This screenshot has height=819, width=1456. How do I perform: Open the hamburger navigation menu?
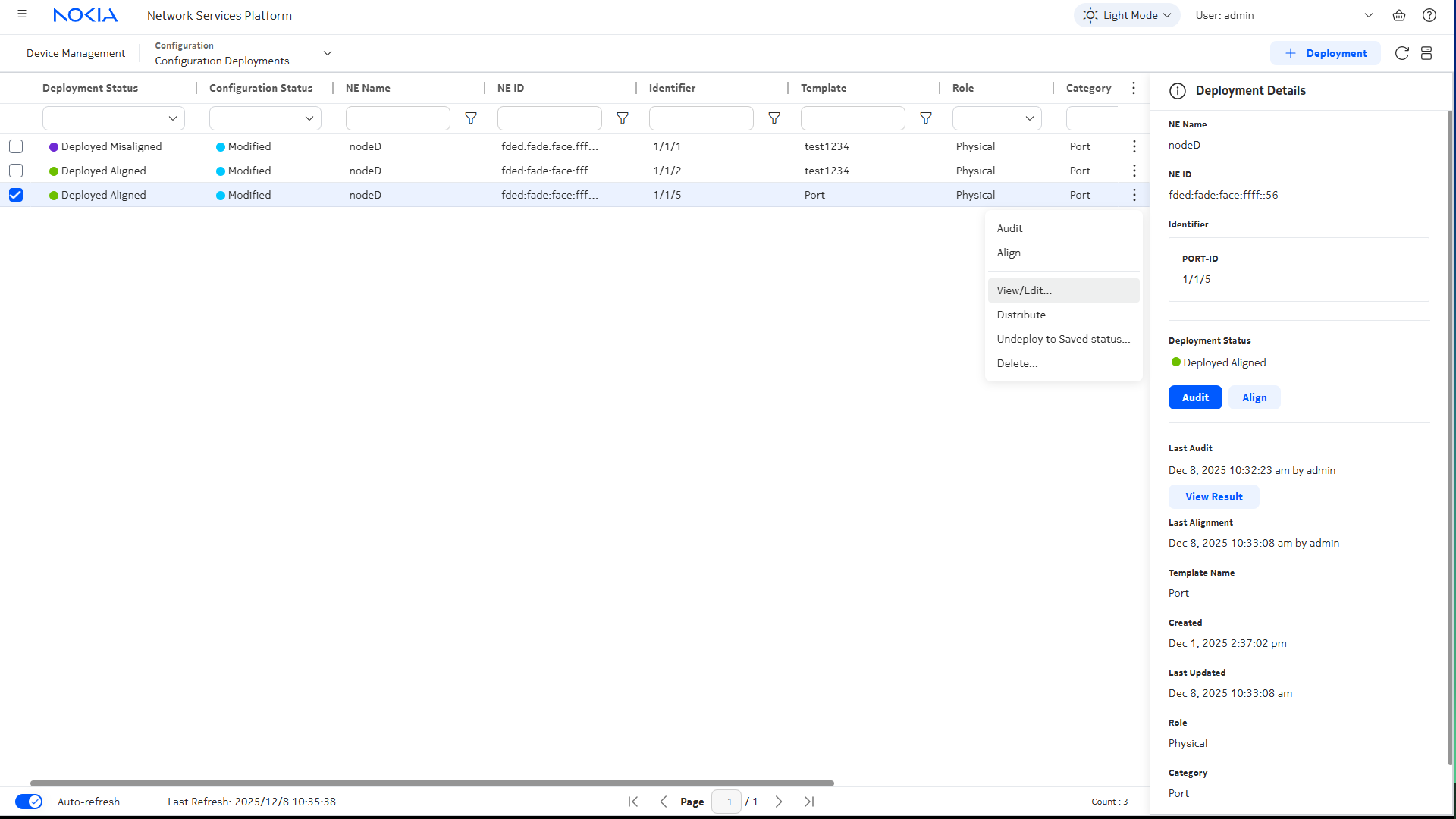pyautogui.click(x=22, y=14)
